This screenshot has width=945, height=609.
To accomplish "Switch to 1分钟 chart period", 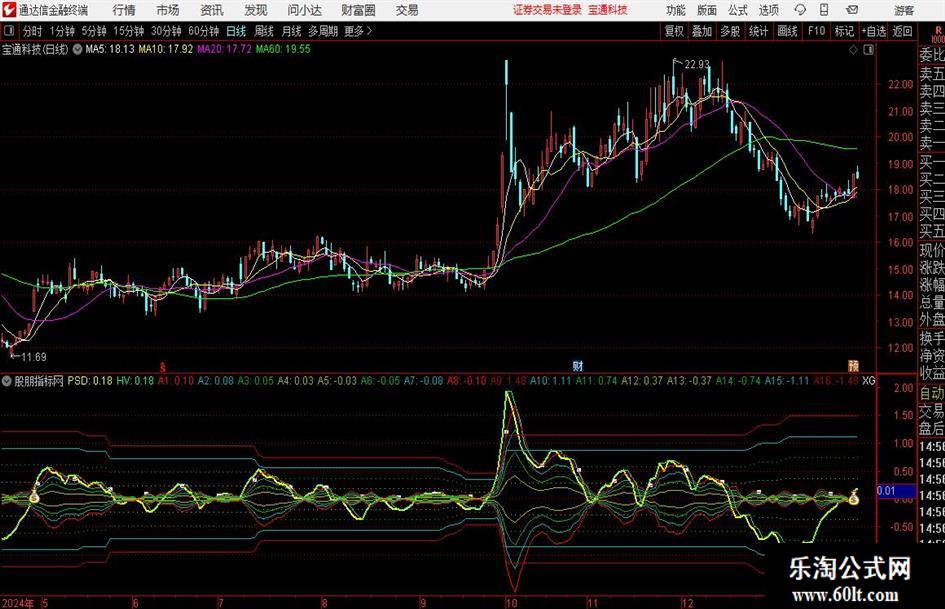I will pyautogui.click(x=62, y=31).
